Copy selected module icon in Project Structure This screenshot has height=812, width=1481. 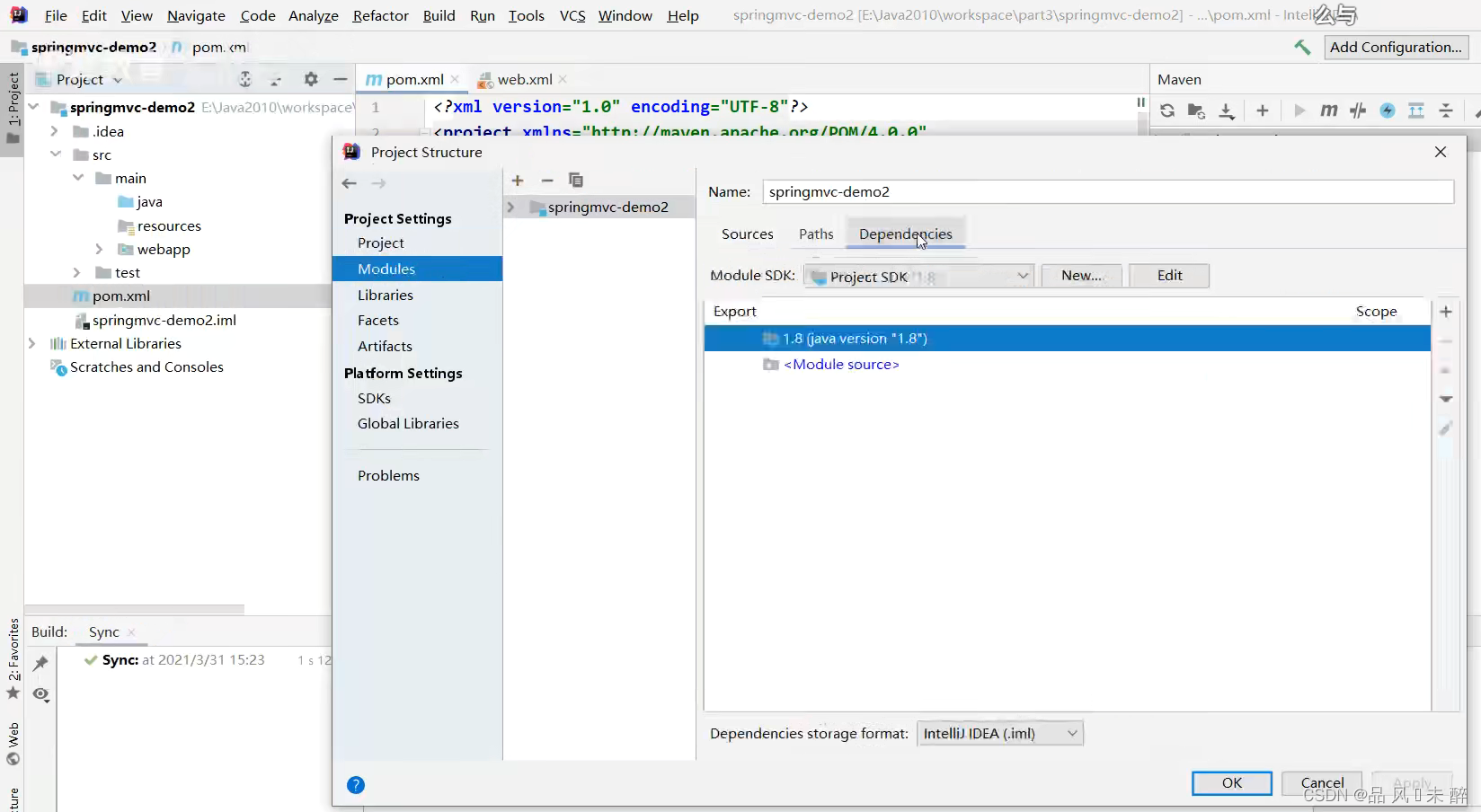[576, 181]
